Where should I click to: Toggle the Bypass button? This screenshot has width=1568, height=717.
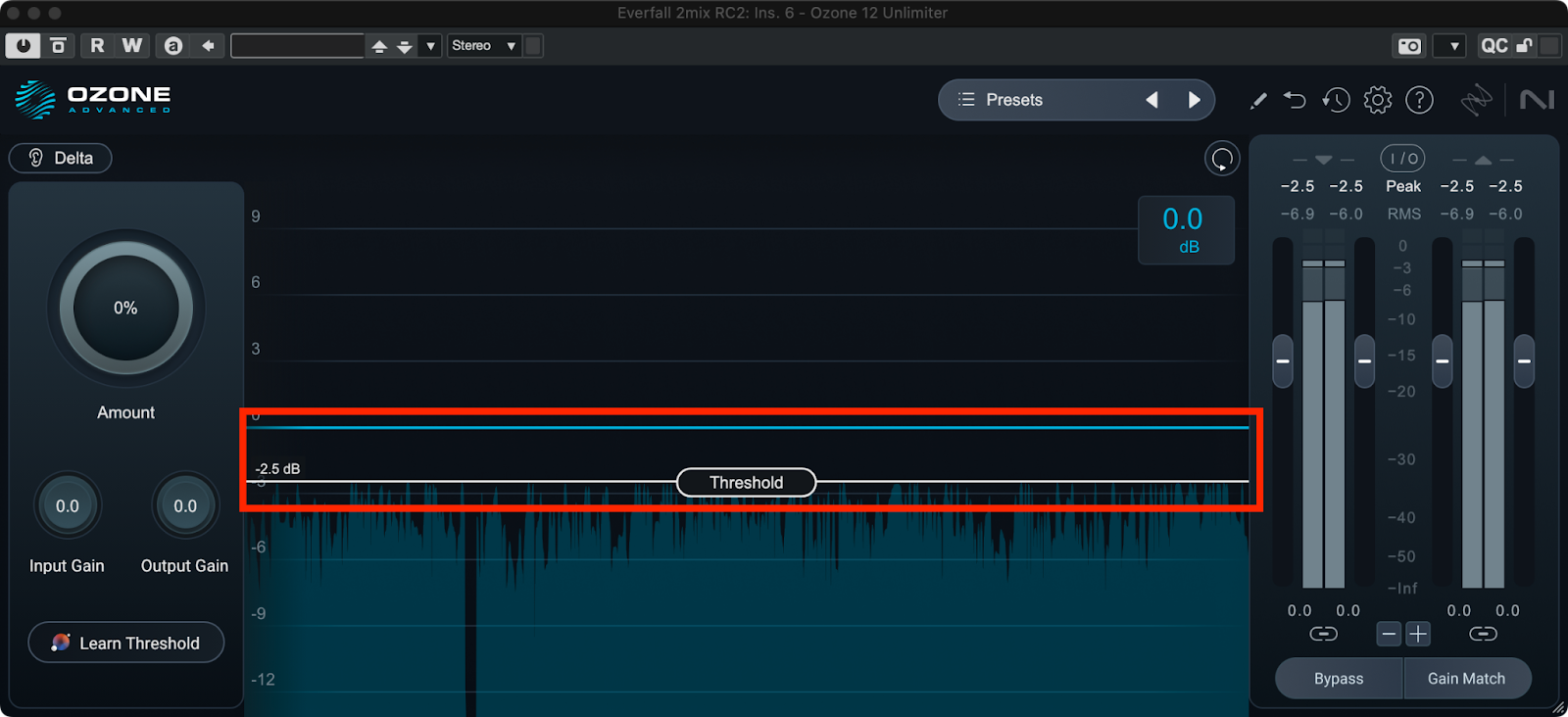pyautogui.click(x=1339, y=679)
